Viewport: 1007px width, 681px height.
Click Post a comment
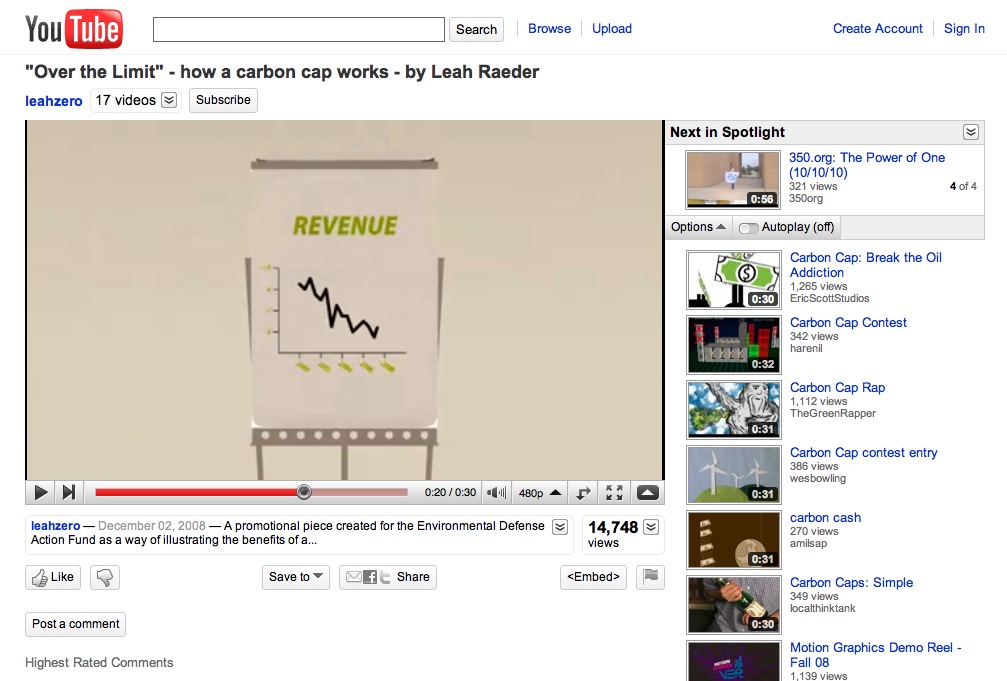pos(75,624)
